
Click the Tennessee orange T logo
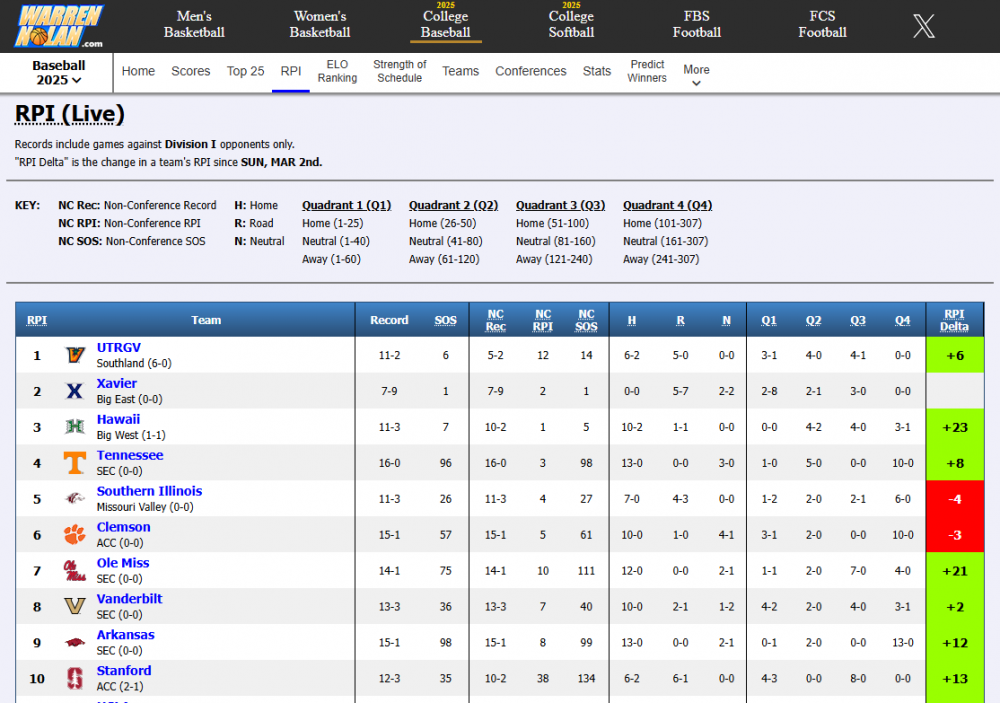tap(74, 463)
